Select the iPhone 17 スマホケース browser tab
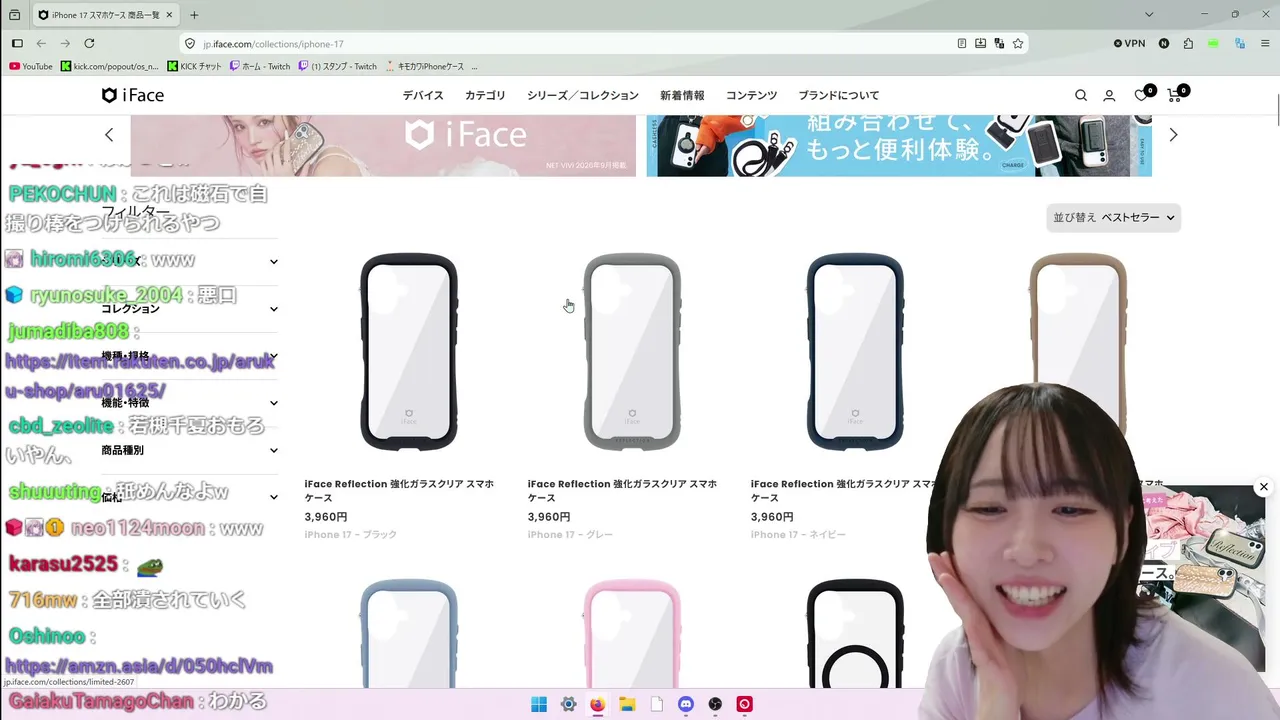This screenshot has width=1280, height=720. coord(106,15)
